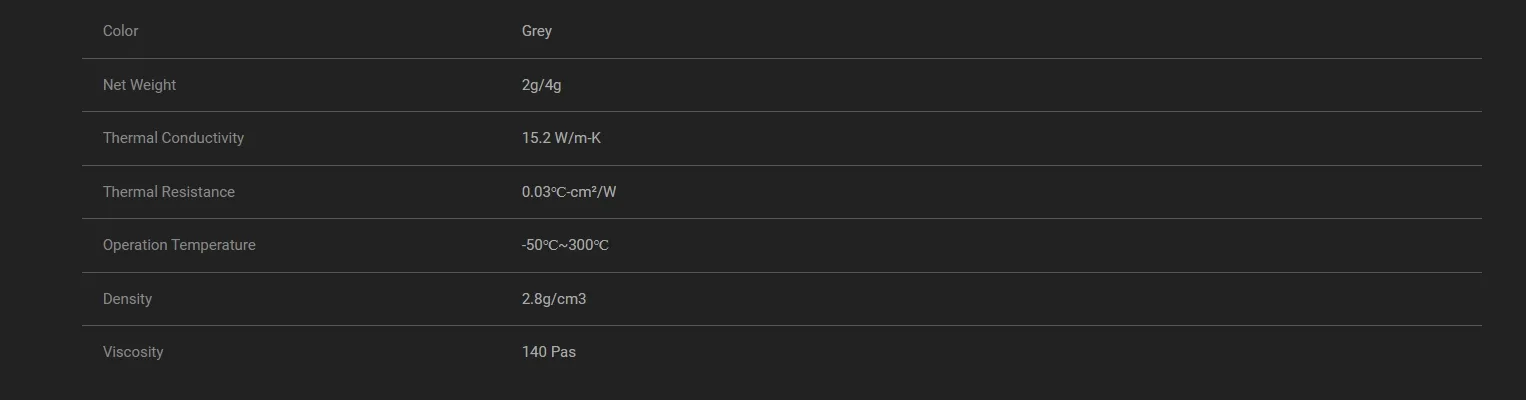Click the word 'Net' in Net Weight
The image size is (1526, 400).
[x=114, y=85]
